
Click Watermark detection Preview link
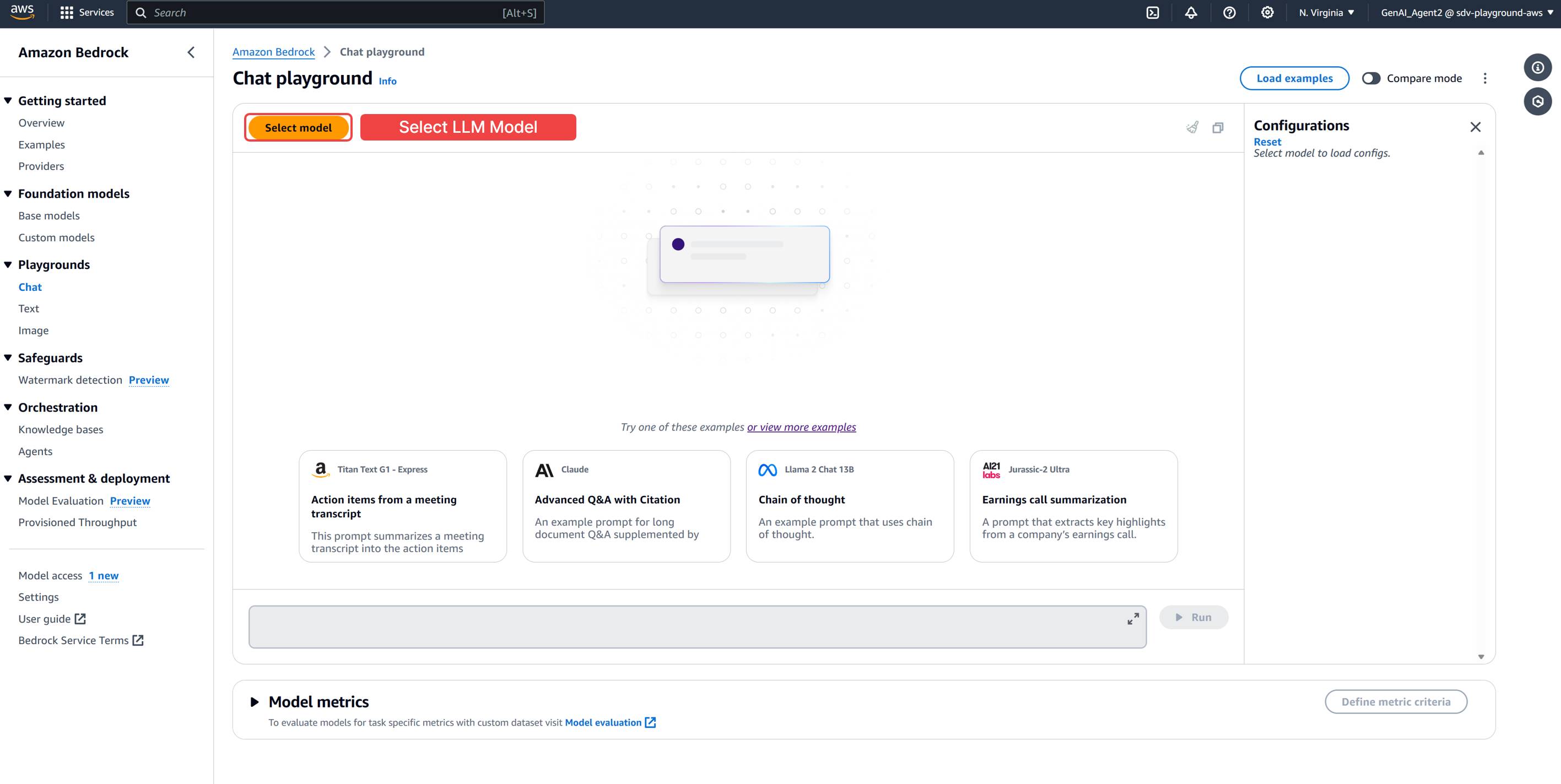point(148,380)
